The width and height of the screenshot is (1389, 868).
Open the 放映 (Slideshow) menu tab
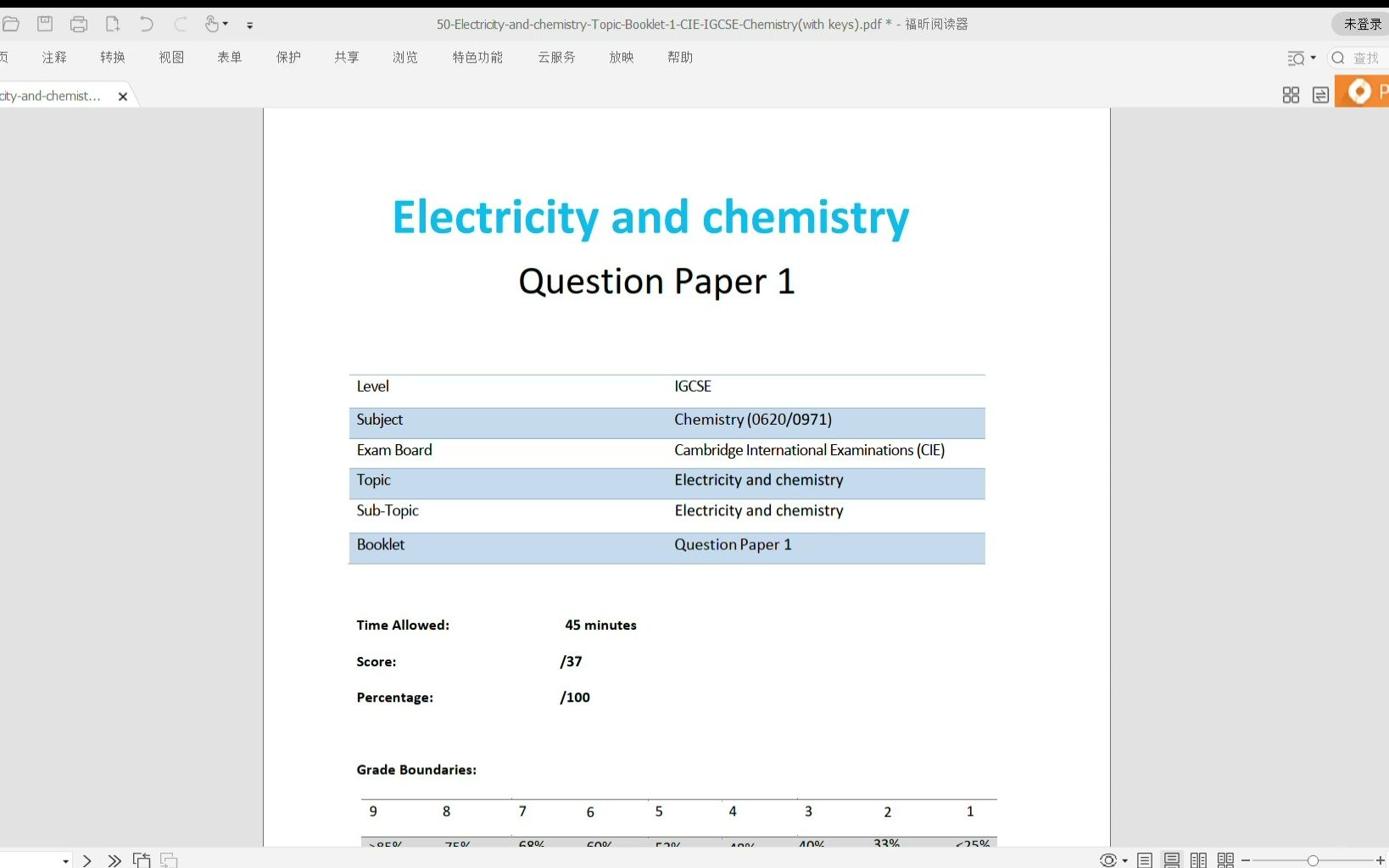[622, 57]
